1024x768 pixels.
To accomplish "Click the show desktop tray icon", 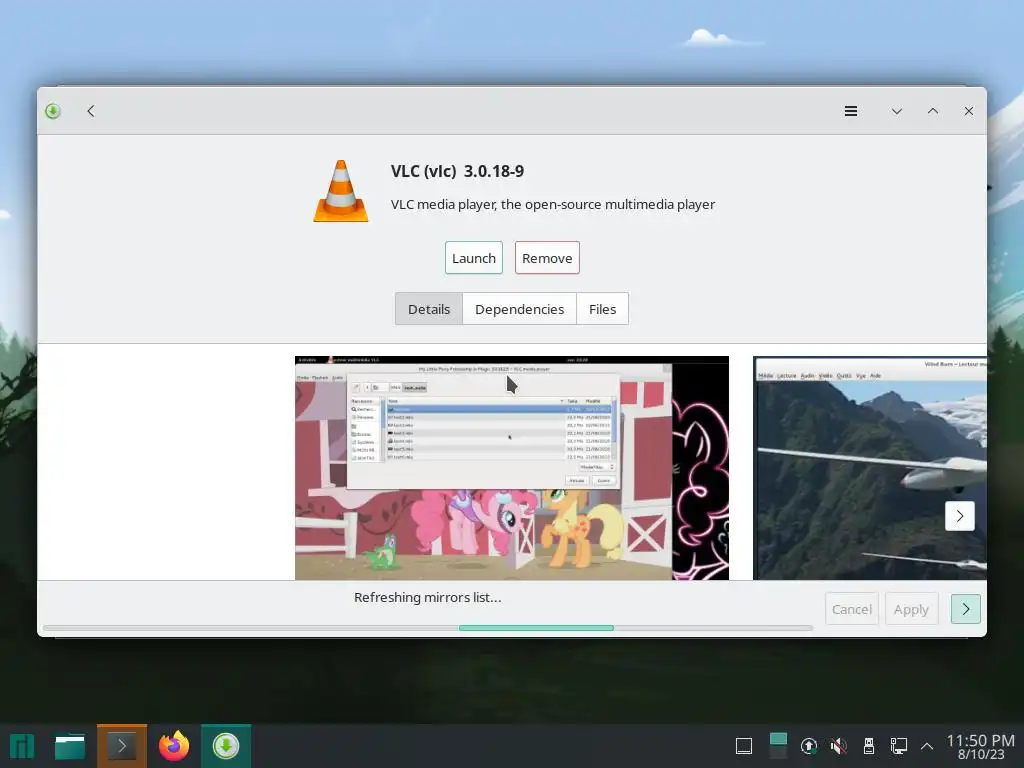I will (744, 746).
